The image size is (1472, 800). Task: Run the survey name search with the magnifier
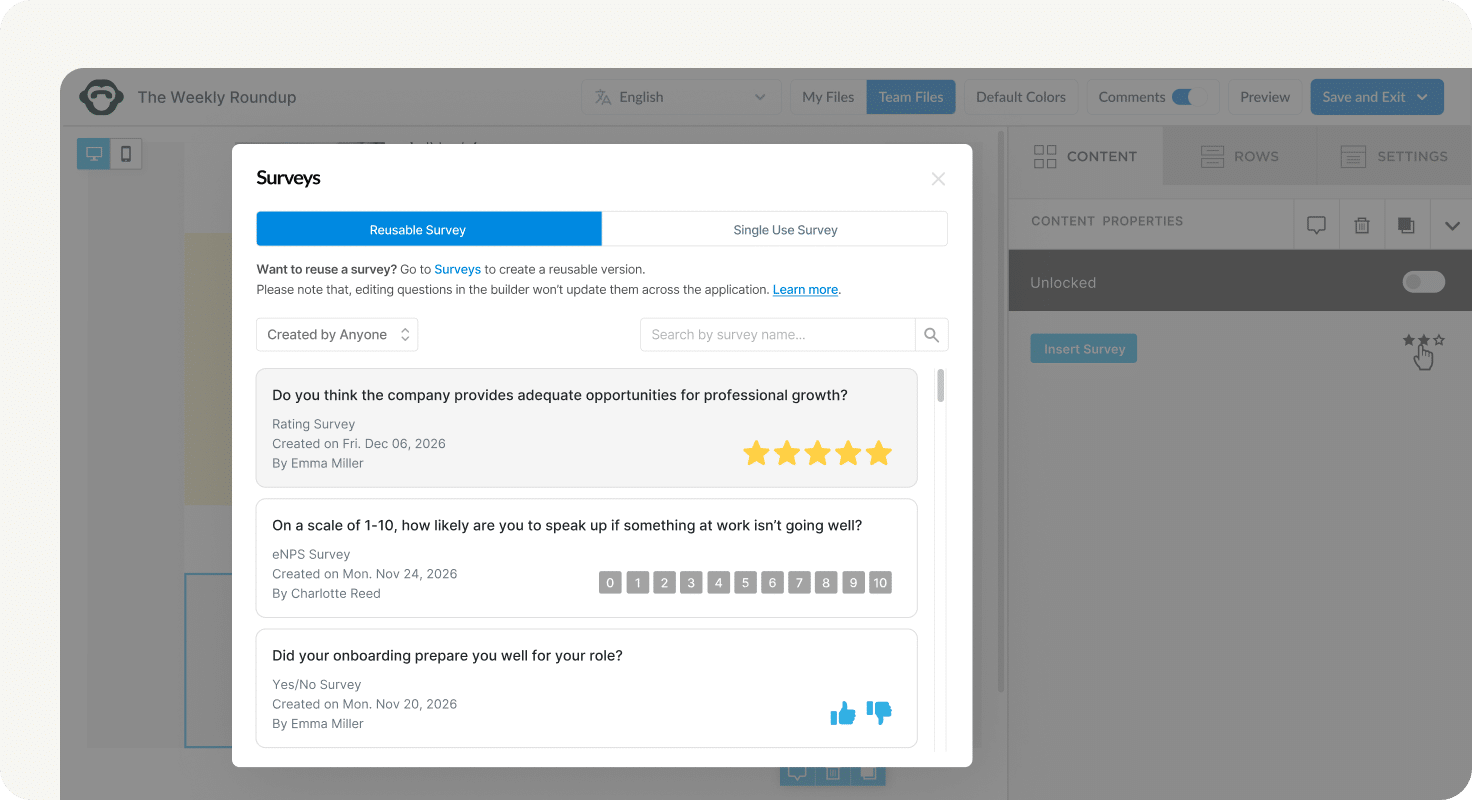coord(930,334)
